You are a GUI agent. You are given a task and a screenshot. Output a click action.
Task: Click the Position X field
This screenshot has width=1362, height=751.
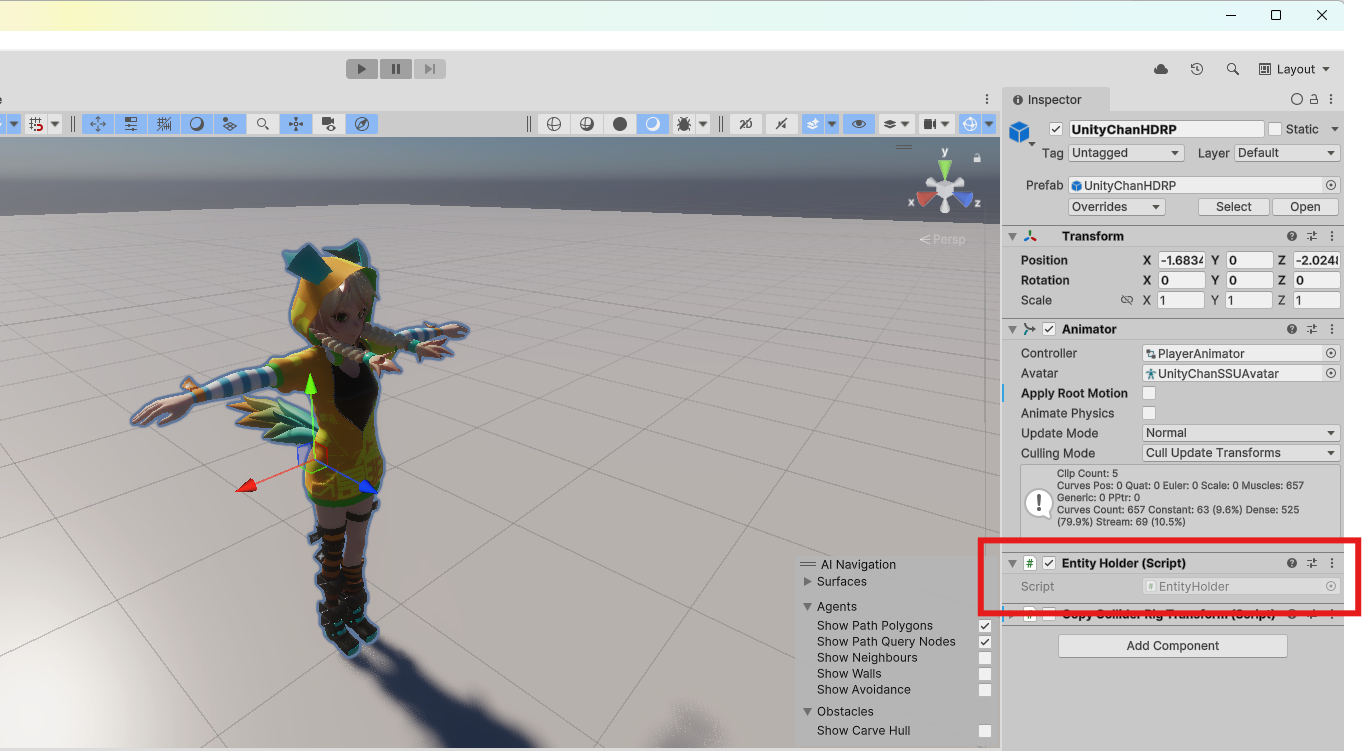1181,260
